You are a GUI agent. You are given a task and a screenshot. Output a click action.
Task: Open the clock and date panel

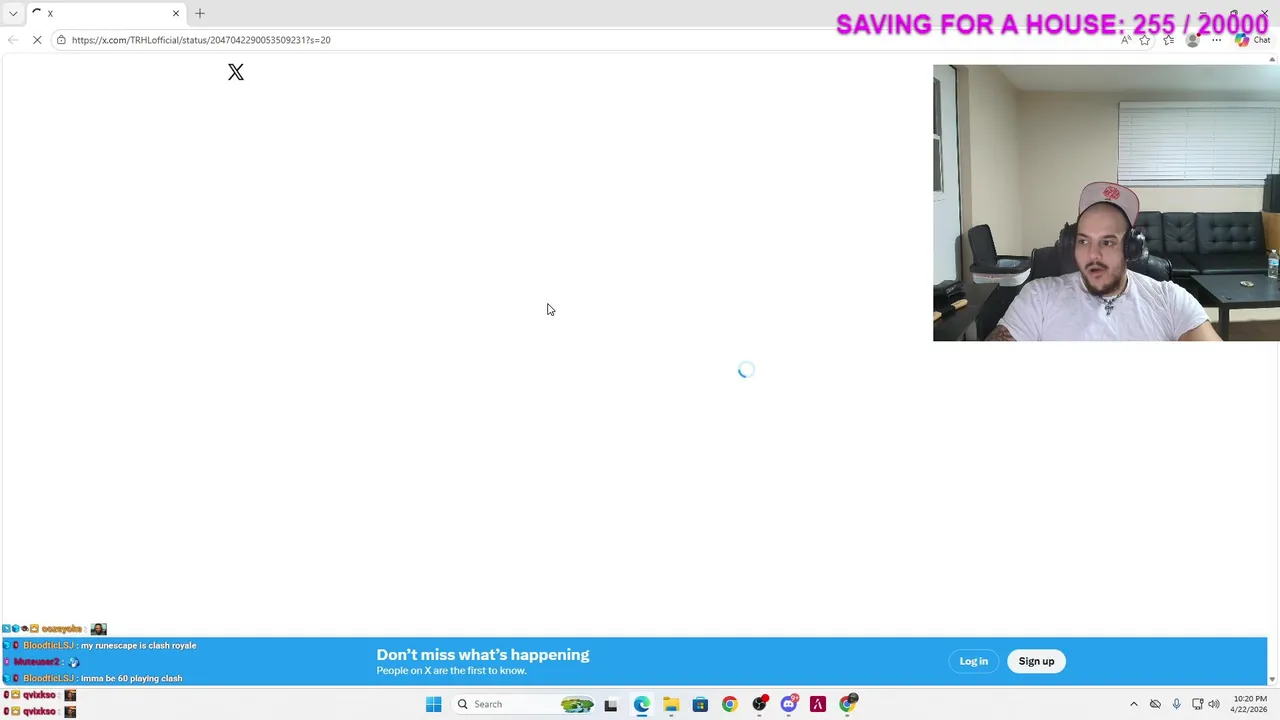coord(1250,704)
